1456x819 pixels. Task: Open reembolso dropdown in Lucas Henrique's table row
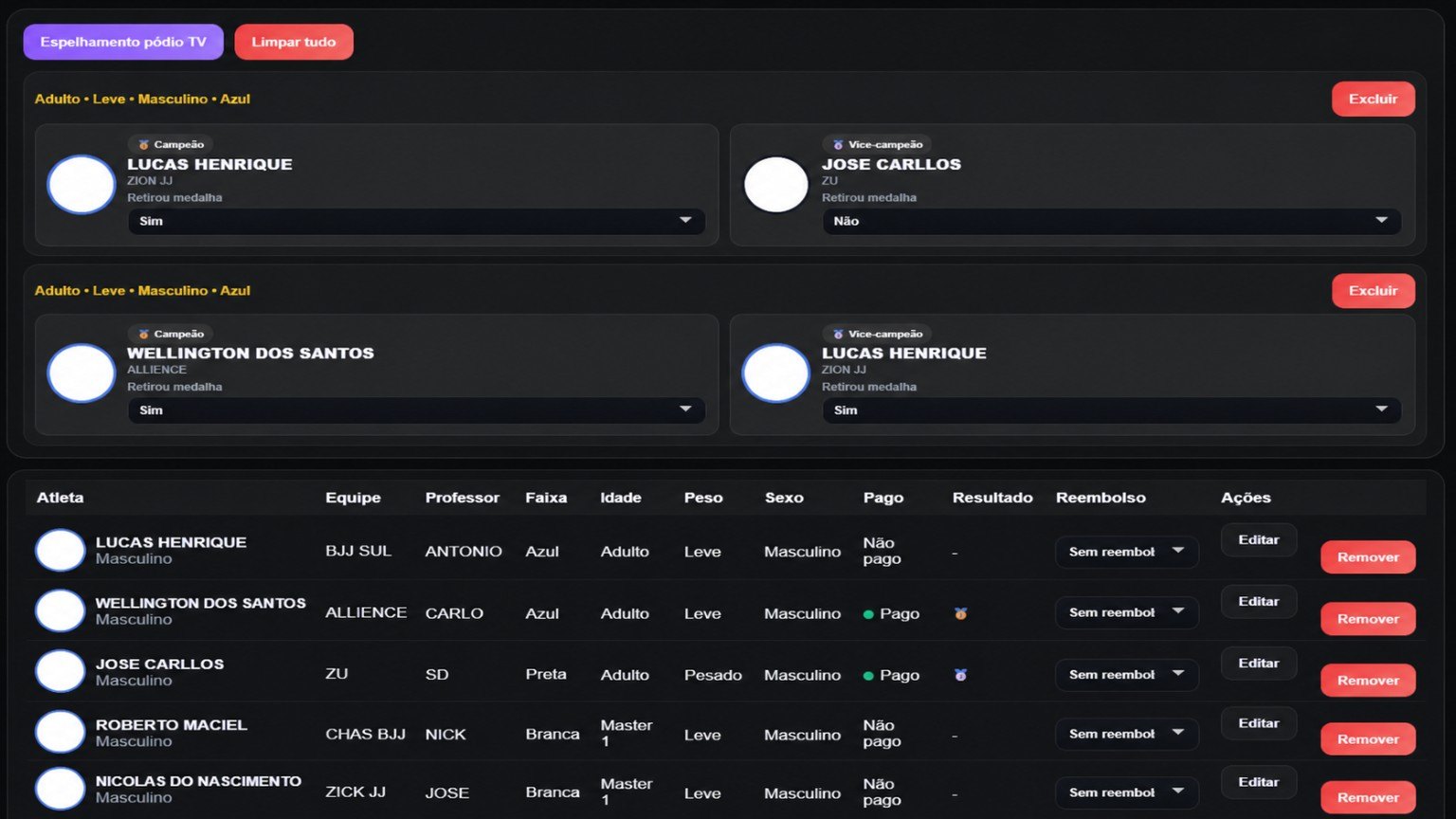(1126, 552)
